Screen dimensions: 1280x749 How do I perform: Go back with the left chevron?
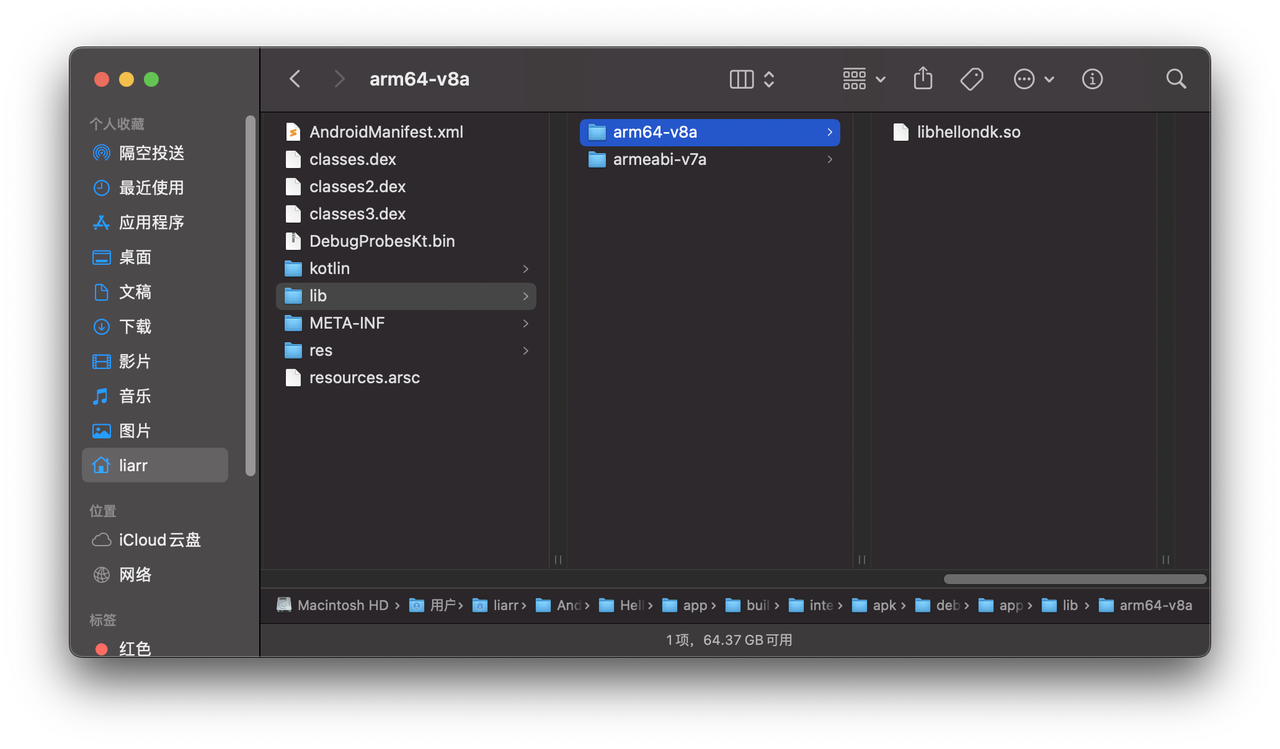tap(295, 79)
